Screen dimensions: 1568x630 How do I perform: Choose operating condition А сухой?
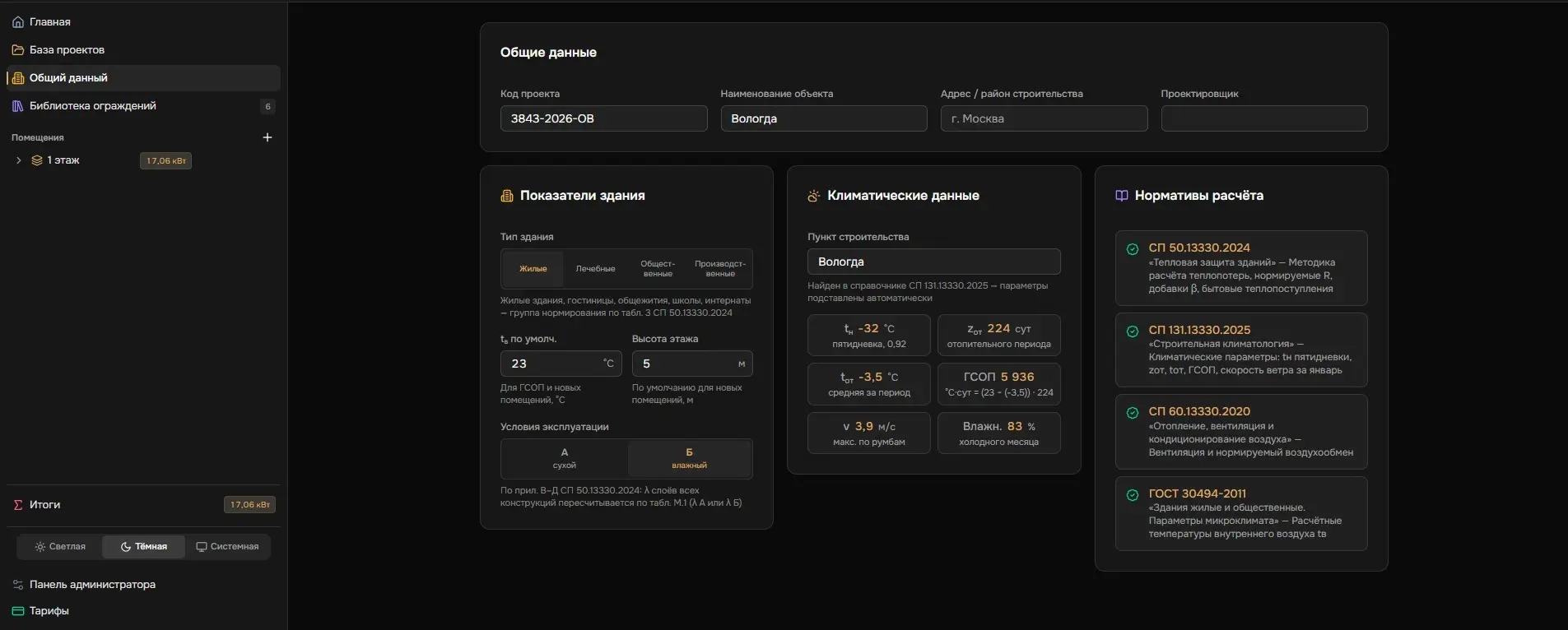pos(565,458)
